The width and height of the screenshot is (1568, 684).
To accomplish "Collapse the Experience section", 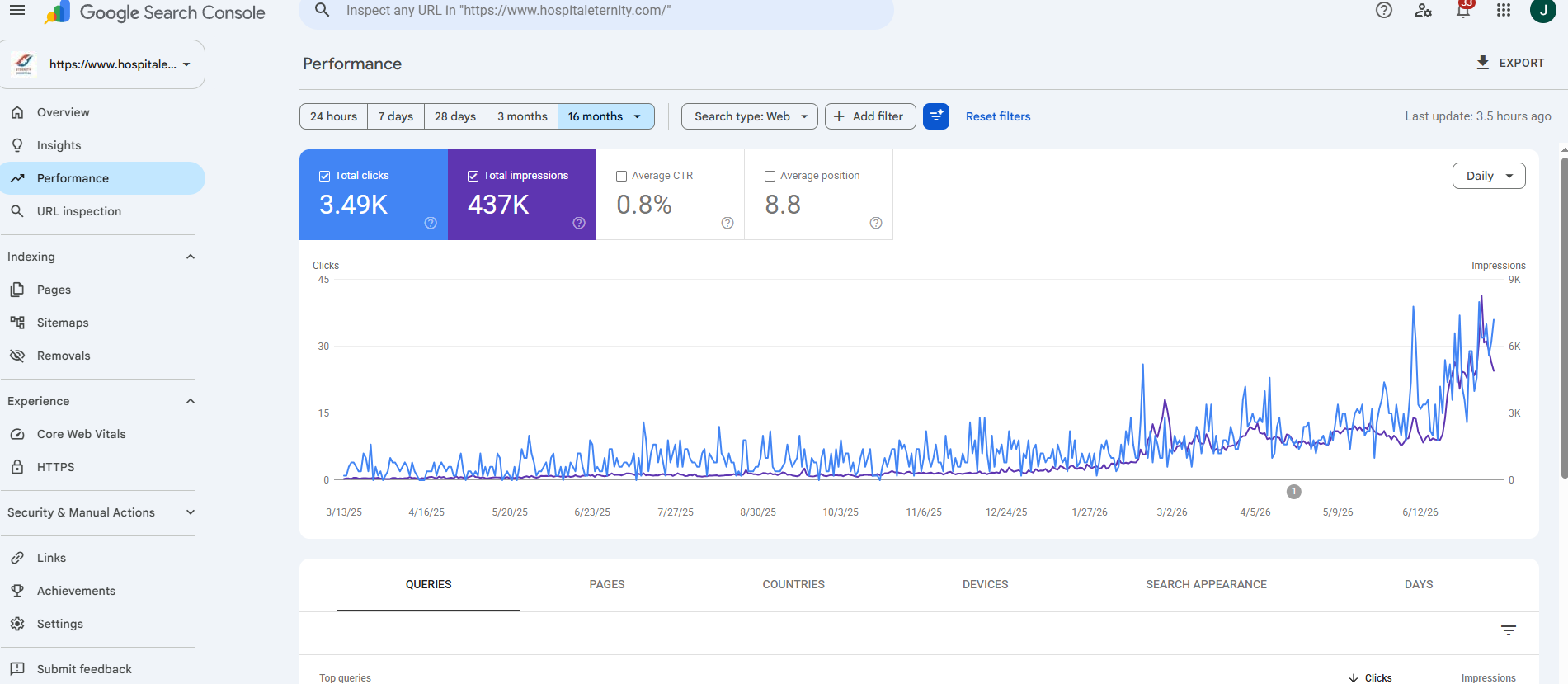I will click(x=191, y=401).
